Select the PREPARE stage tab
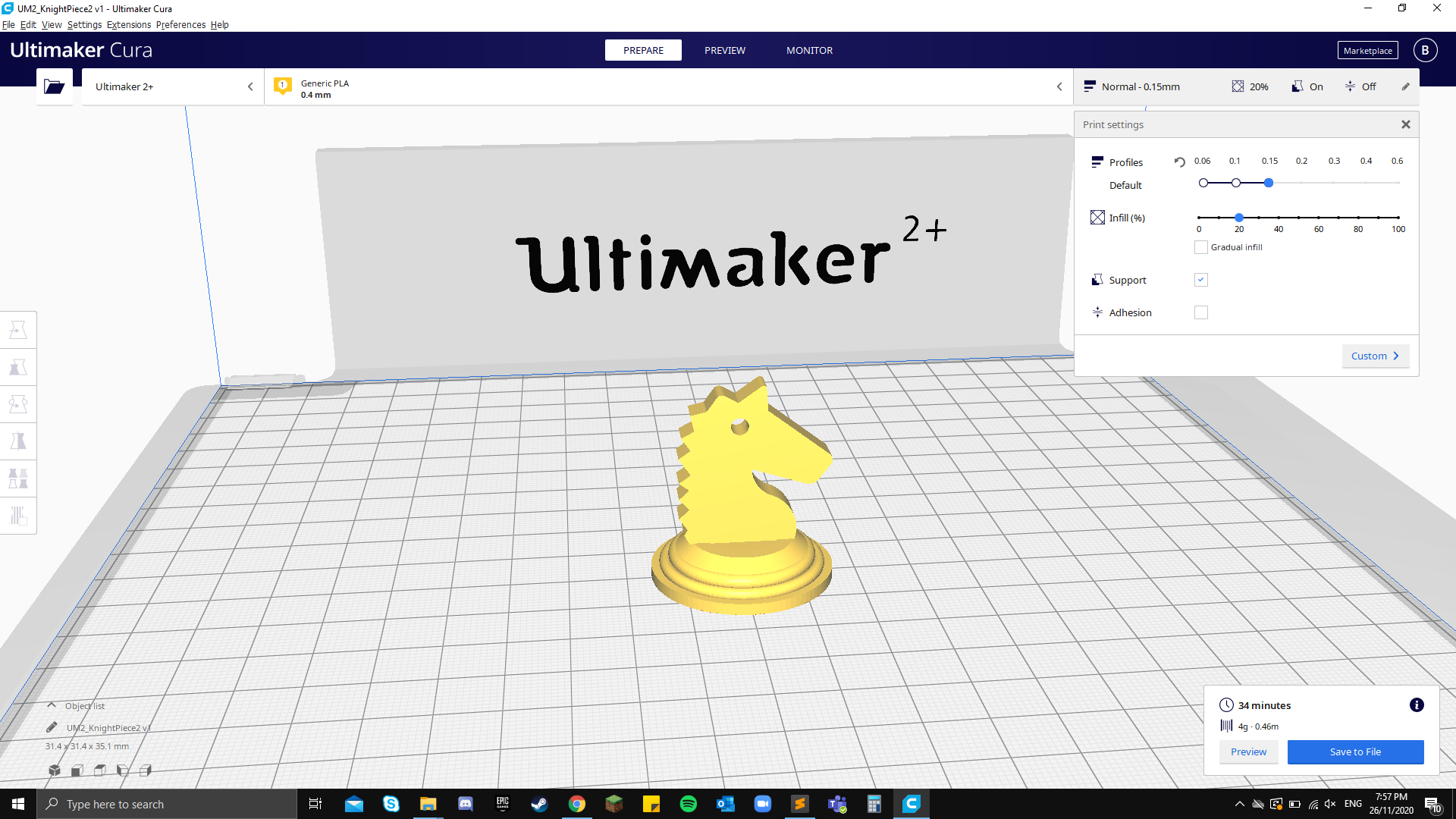Image resolution: width=1456 pixels, height=819 pixels. click(x=643, y=50)
